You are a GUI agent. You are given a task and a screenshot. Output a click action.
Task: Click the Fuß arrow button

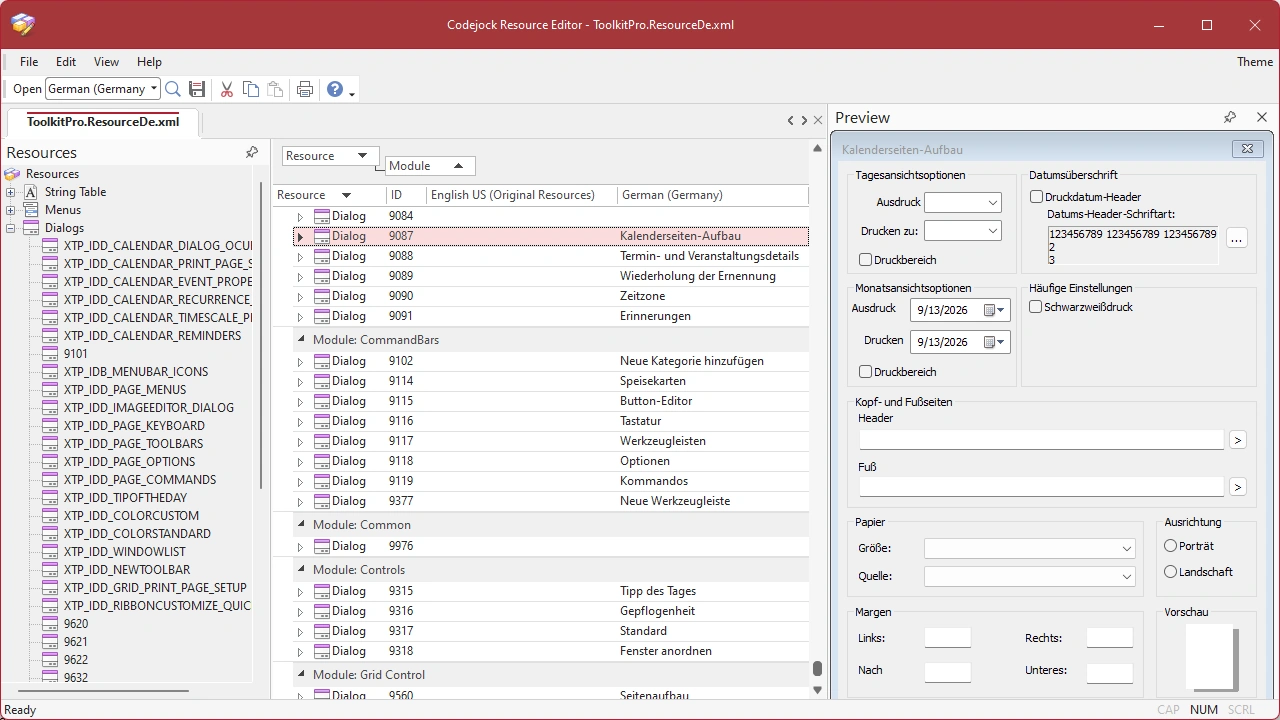pos(1238,487)
